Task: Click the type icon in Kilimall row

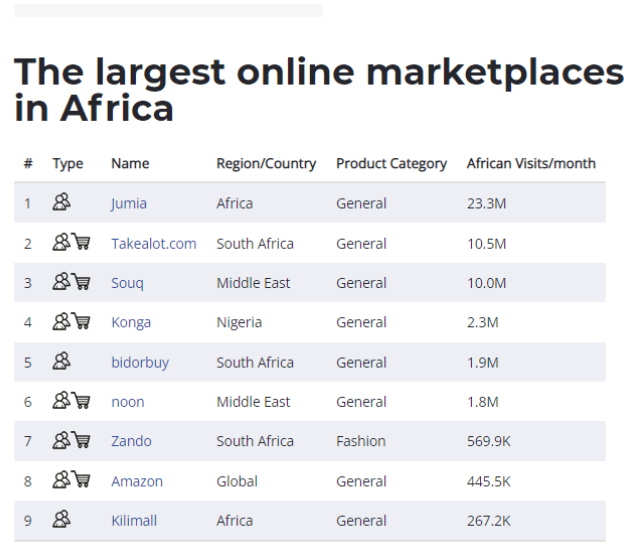Action: pos(62,520)
